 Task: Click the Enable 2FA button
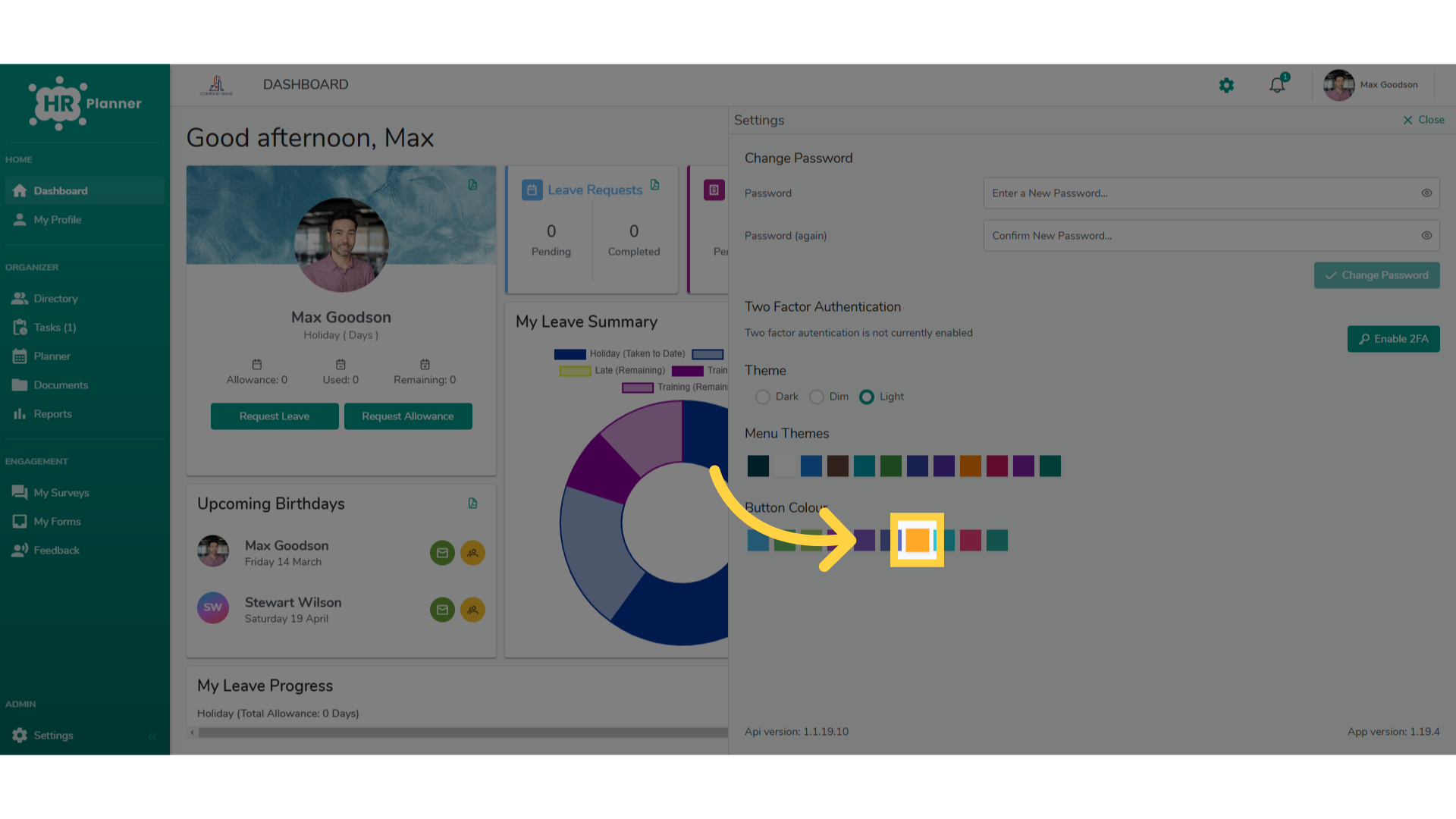(1393, 339)
